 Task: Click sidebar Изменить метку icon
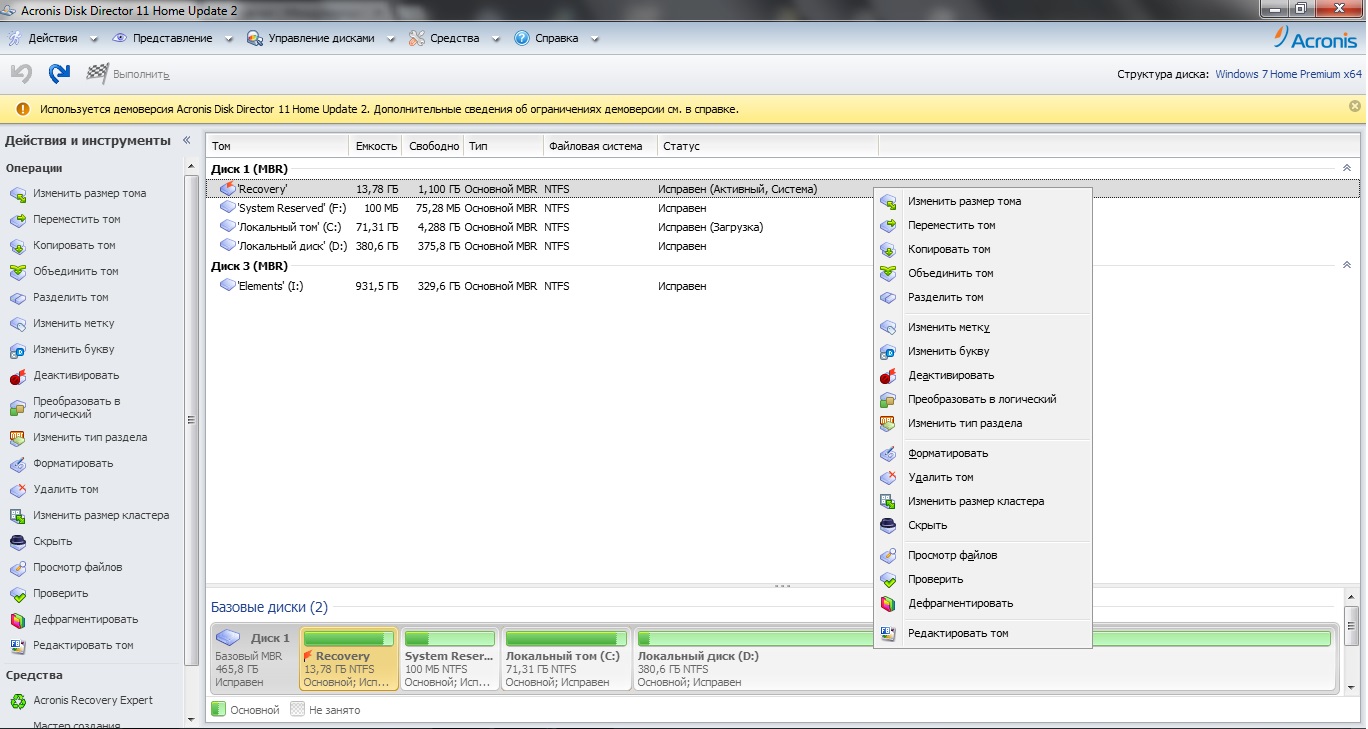coord(17,324)
